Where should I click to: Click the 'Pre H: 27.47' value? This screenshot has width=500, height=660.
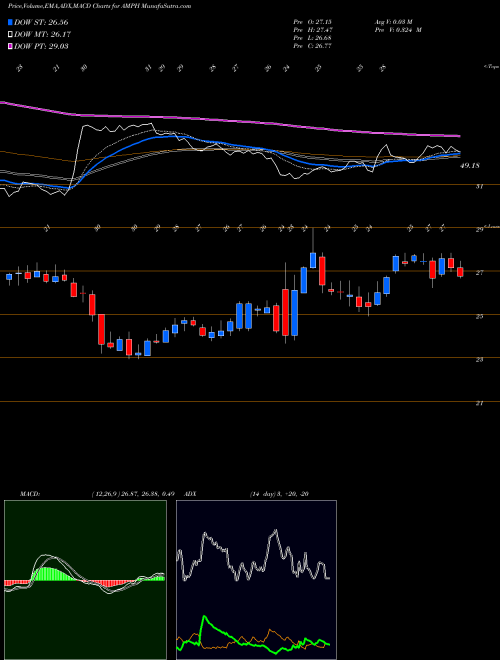[312, 30]
